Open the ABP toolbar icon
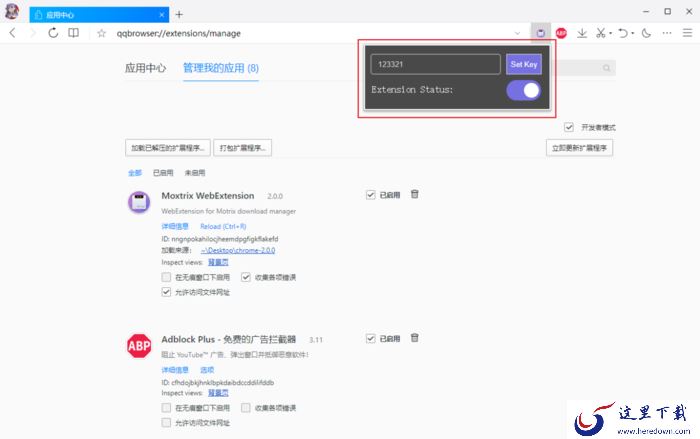The height and width of the screenshot is (439, 700). tap(561, 33)
